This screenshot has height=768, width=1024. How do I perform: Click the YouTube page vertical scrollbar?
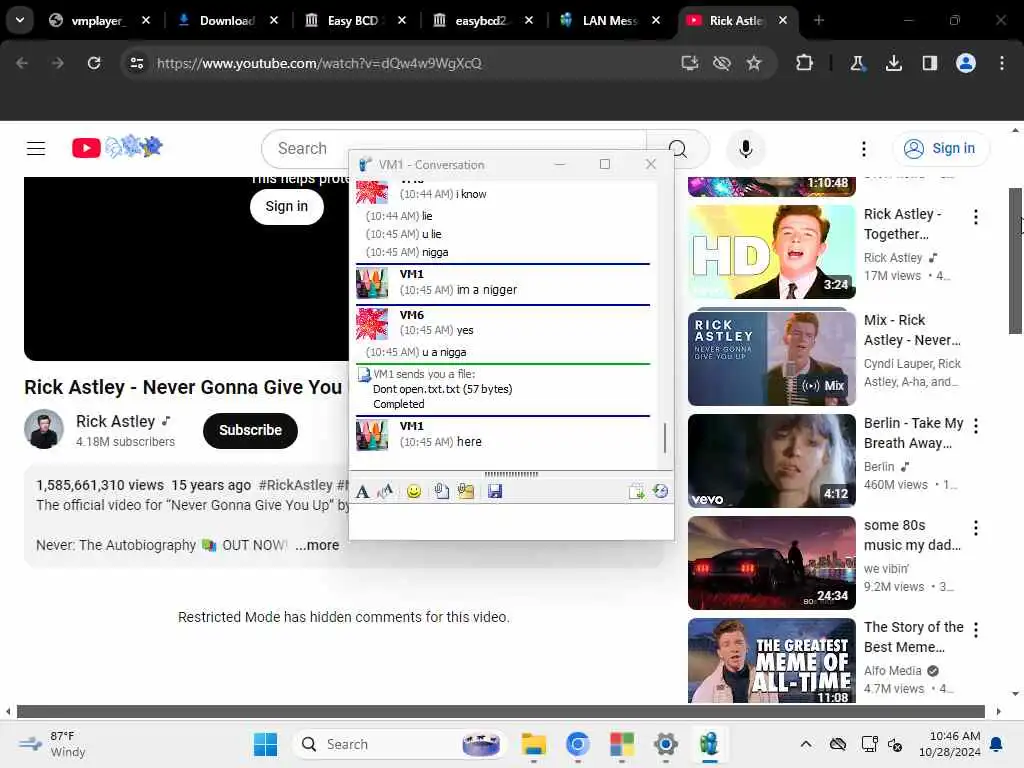[1016, 261]
